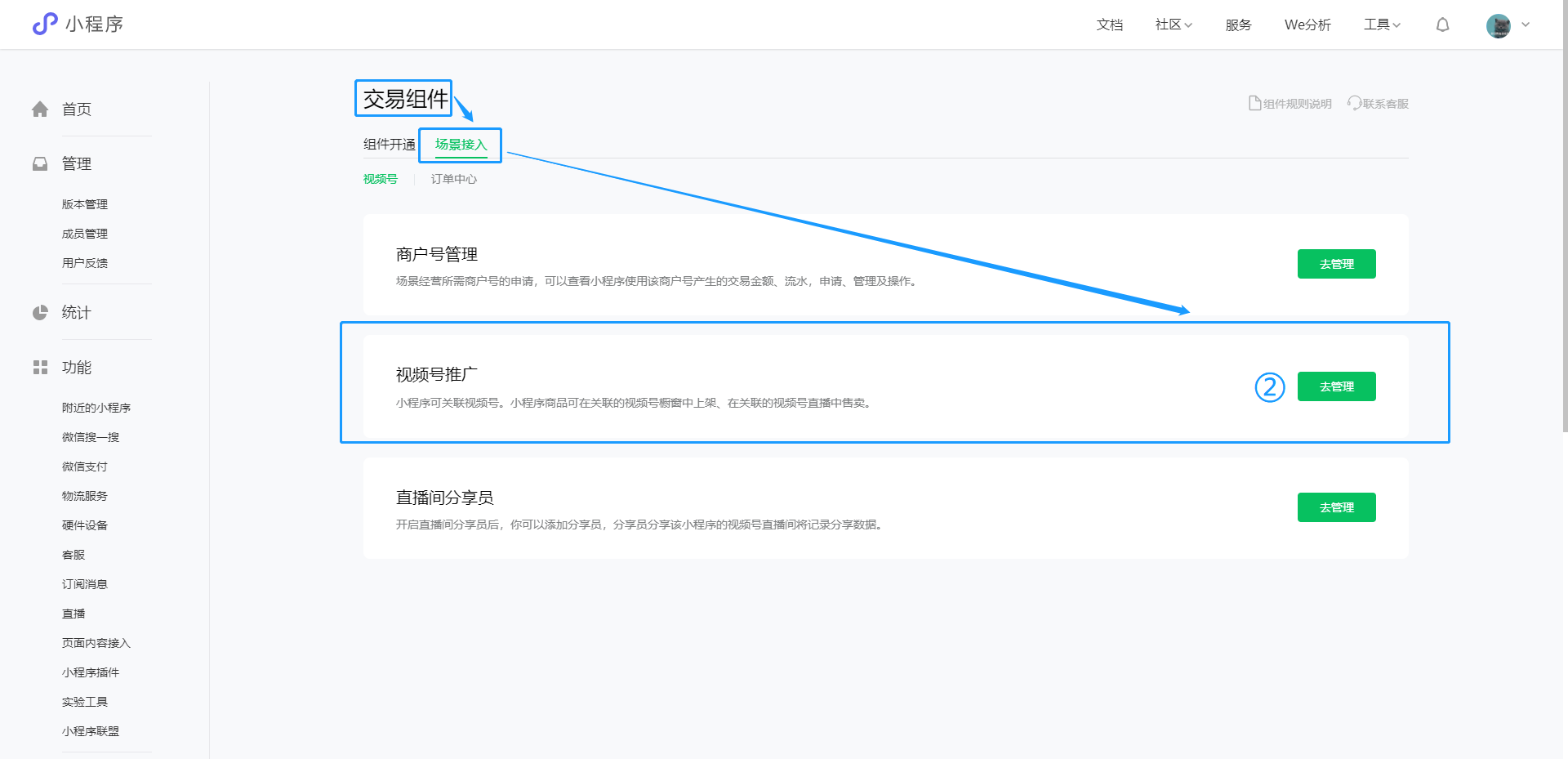Open 硬件设备 in sidebar
This screenshot has width=1568, height=759.
coord(85,525)
